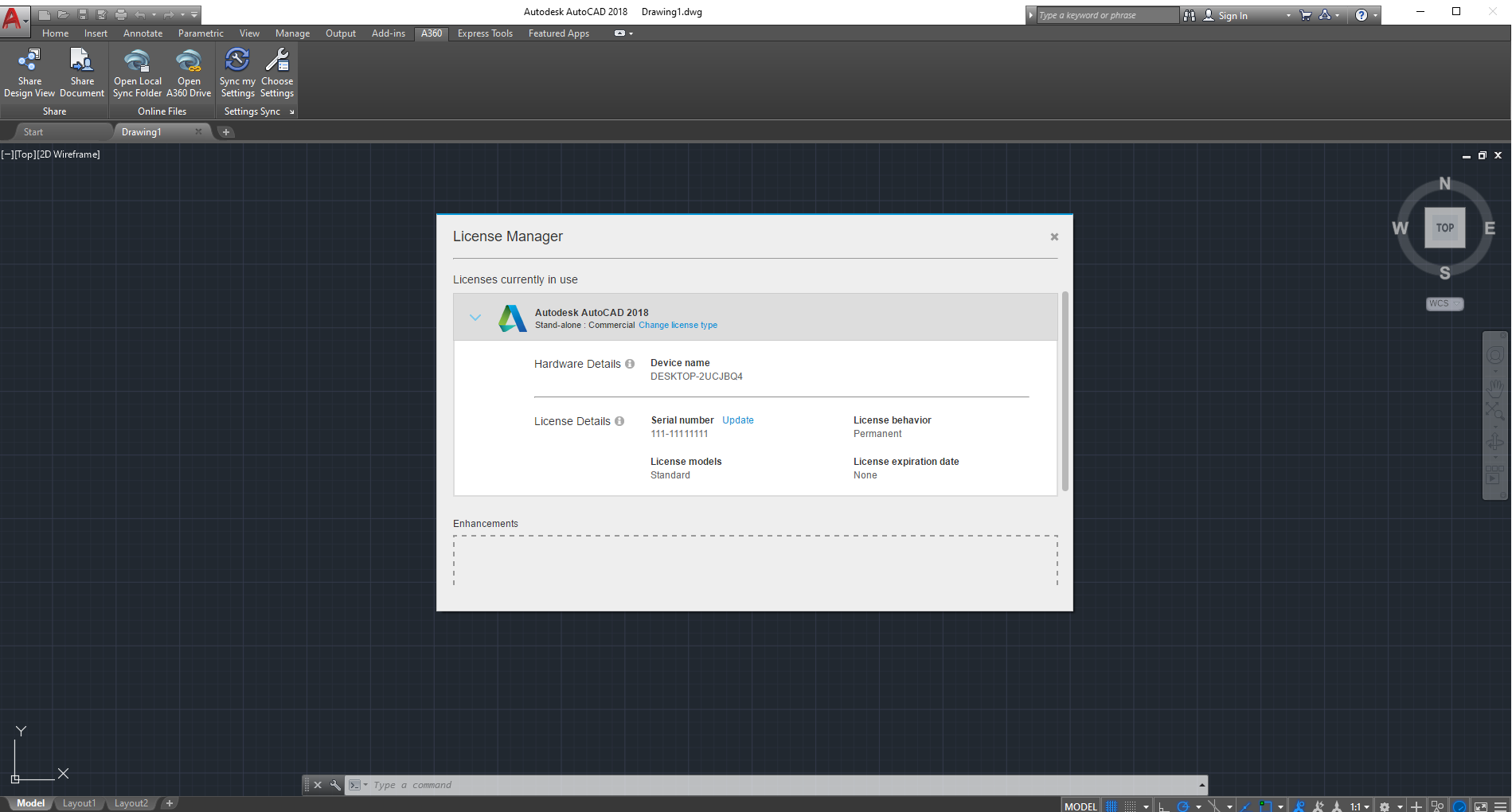Click the License Manager vertical scrollbar

(x=1065, y=392)
